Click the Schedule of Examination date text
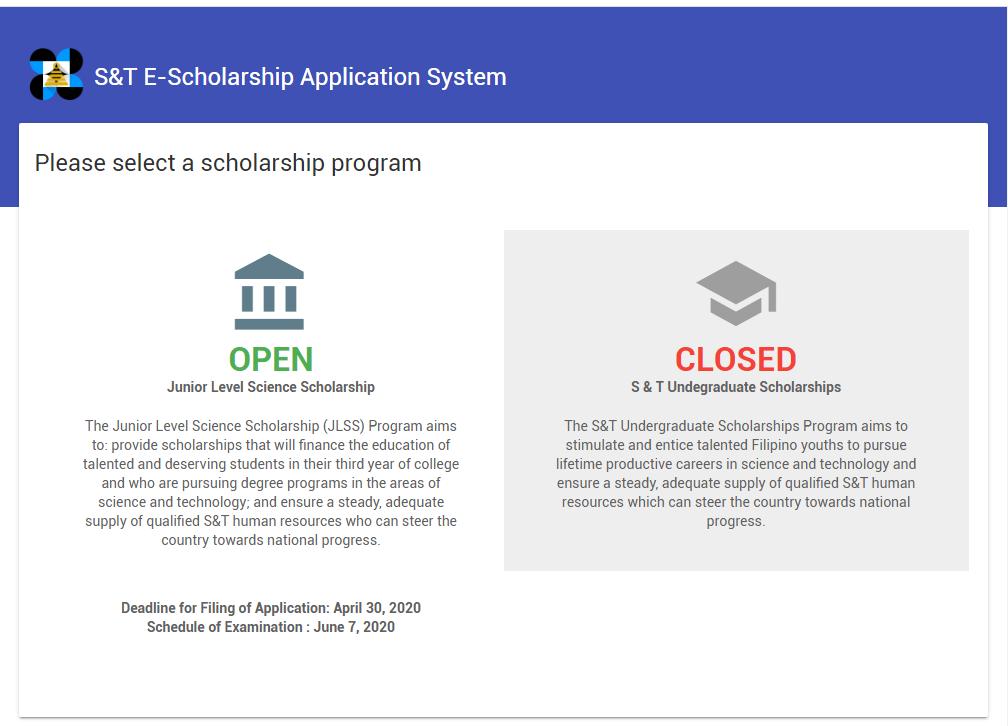The width and height of the screenshot is (1008, 726). point(270,627)
